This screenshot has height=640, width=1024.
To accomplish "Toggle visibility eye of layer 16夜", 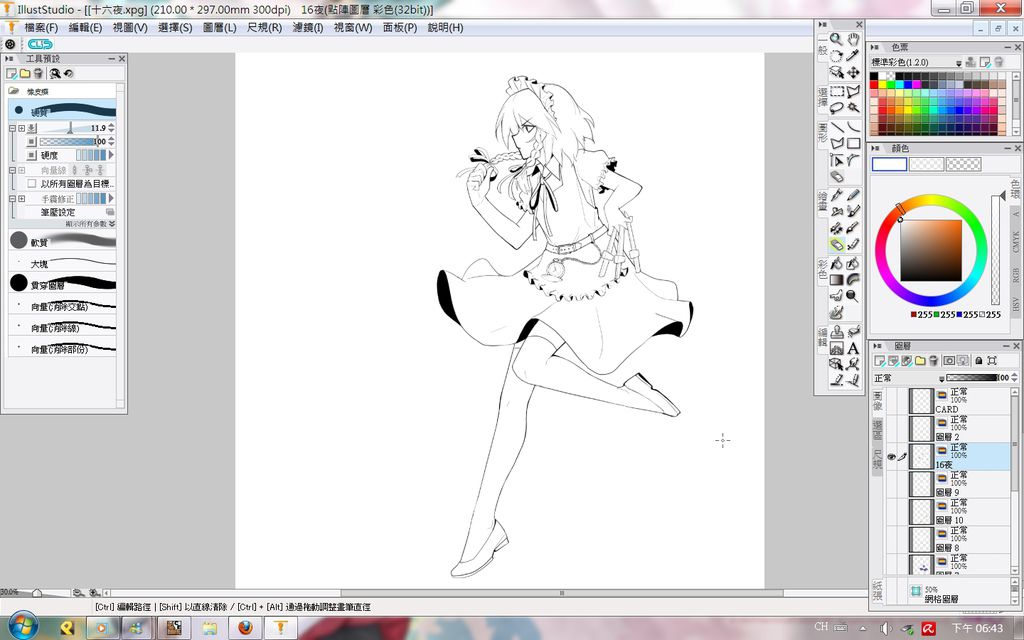I will point(891,456).
